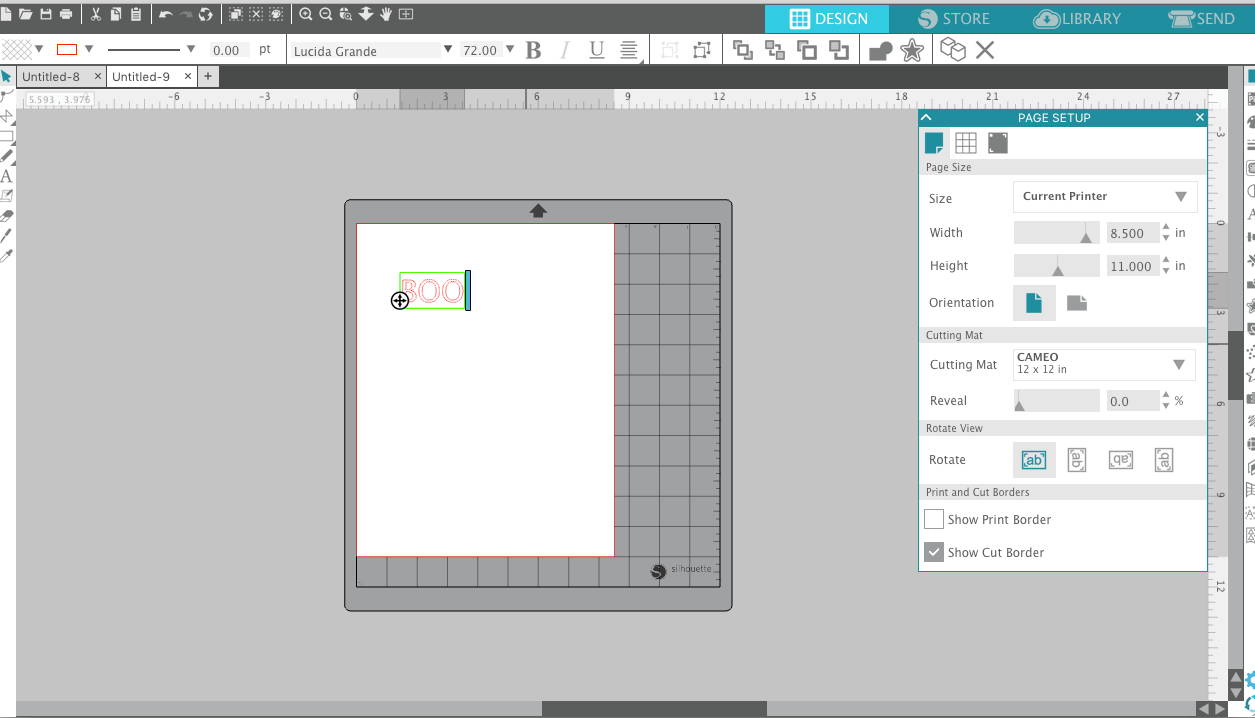Click the Page Setup page tab icon
The width and height of the screenshot is (1255, 718).
tap(934, 143)
